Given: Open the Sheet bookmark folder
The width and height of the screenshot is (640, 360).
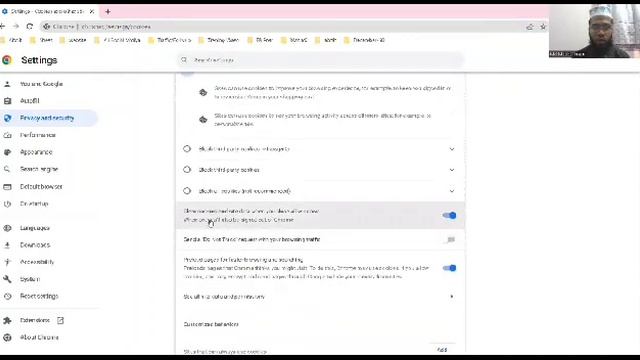Looking at the screenshot, I should 41,40.
